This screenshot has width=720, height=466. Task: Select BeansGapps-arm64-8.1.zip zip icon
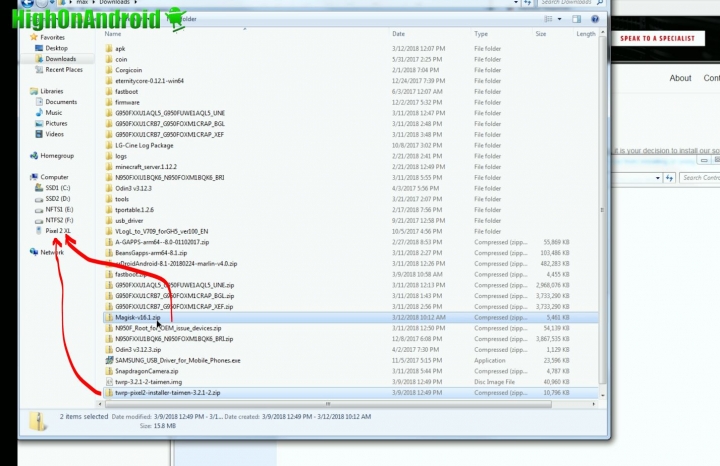(109, 253)
